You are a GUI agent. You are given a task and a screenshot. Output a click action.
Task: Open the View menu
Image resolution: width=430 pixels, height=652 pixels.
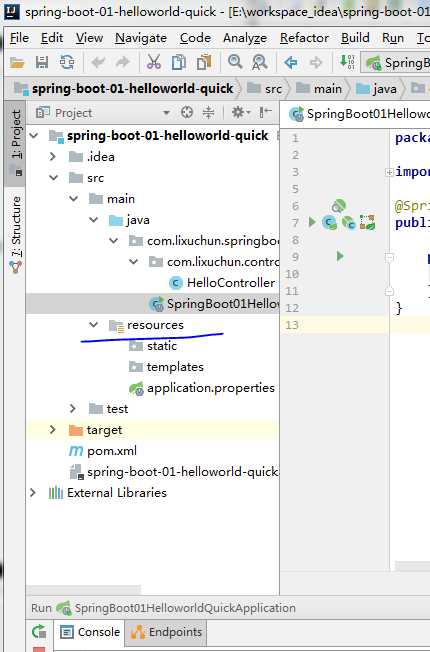tap(89, 38)
